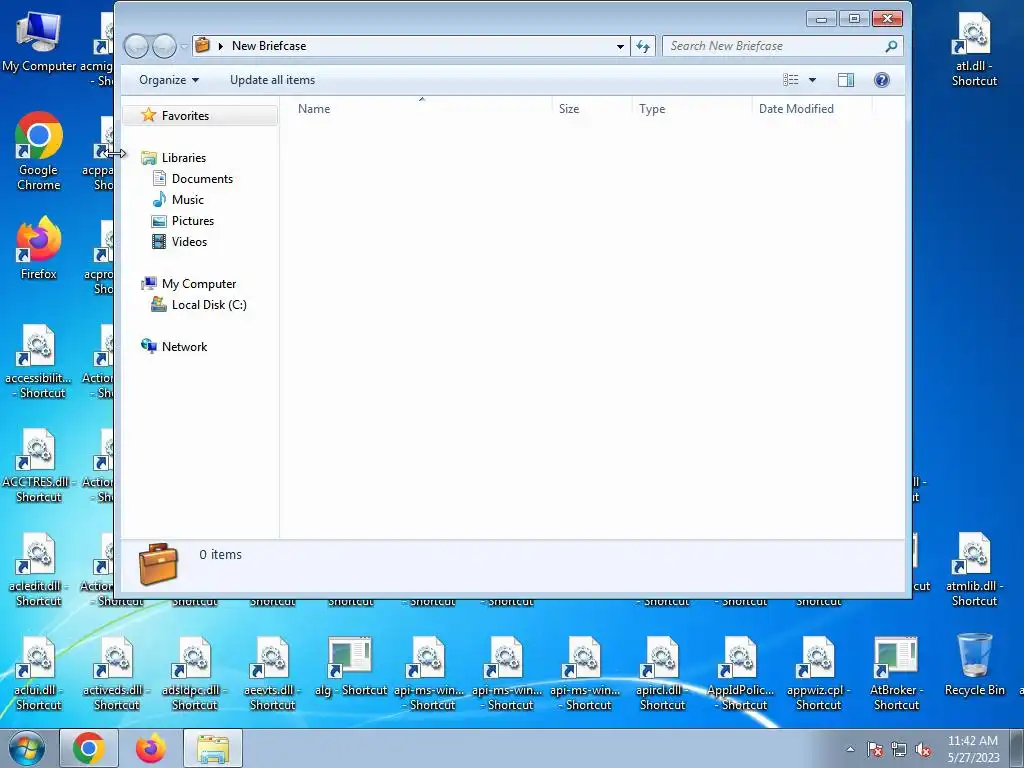Select the appwiz.cpl Shortcut desktop icon
This screenshot has height=768, width=1024.
click(x=818, y=673)
